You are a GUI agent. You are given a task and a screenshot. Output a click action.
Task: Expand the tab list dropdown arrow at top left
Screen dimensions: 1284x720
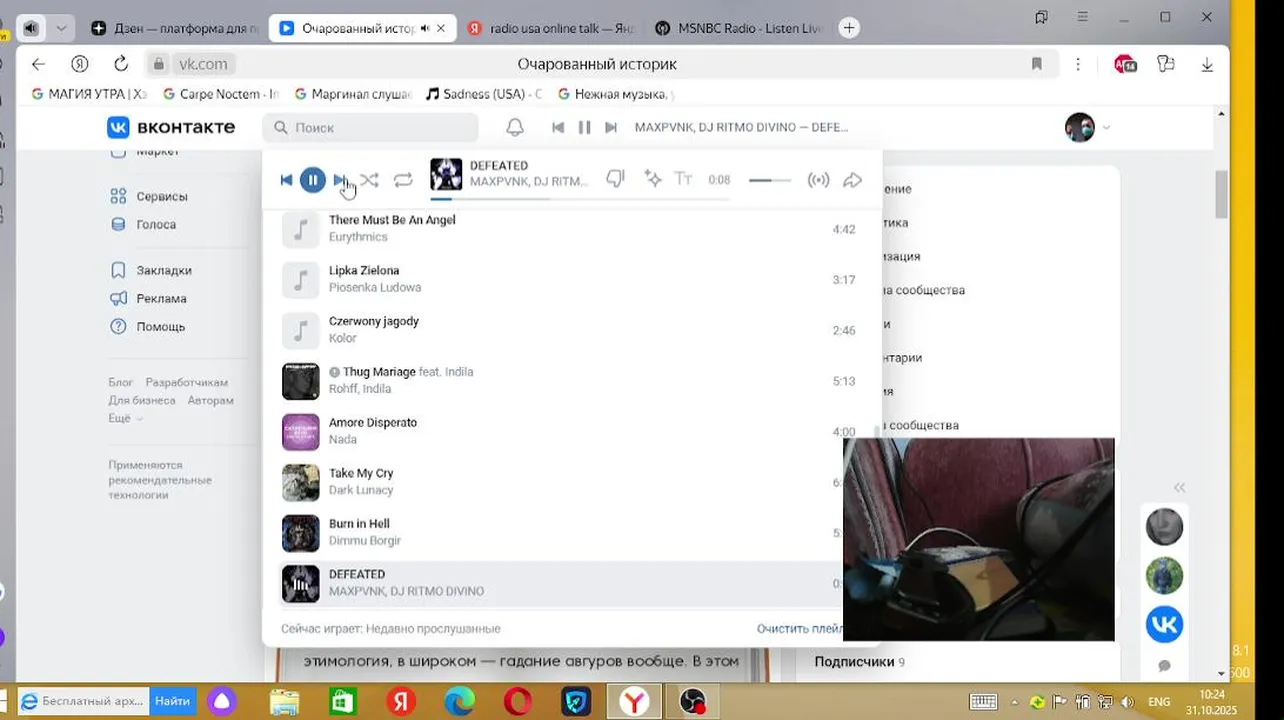pos(61,28)
